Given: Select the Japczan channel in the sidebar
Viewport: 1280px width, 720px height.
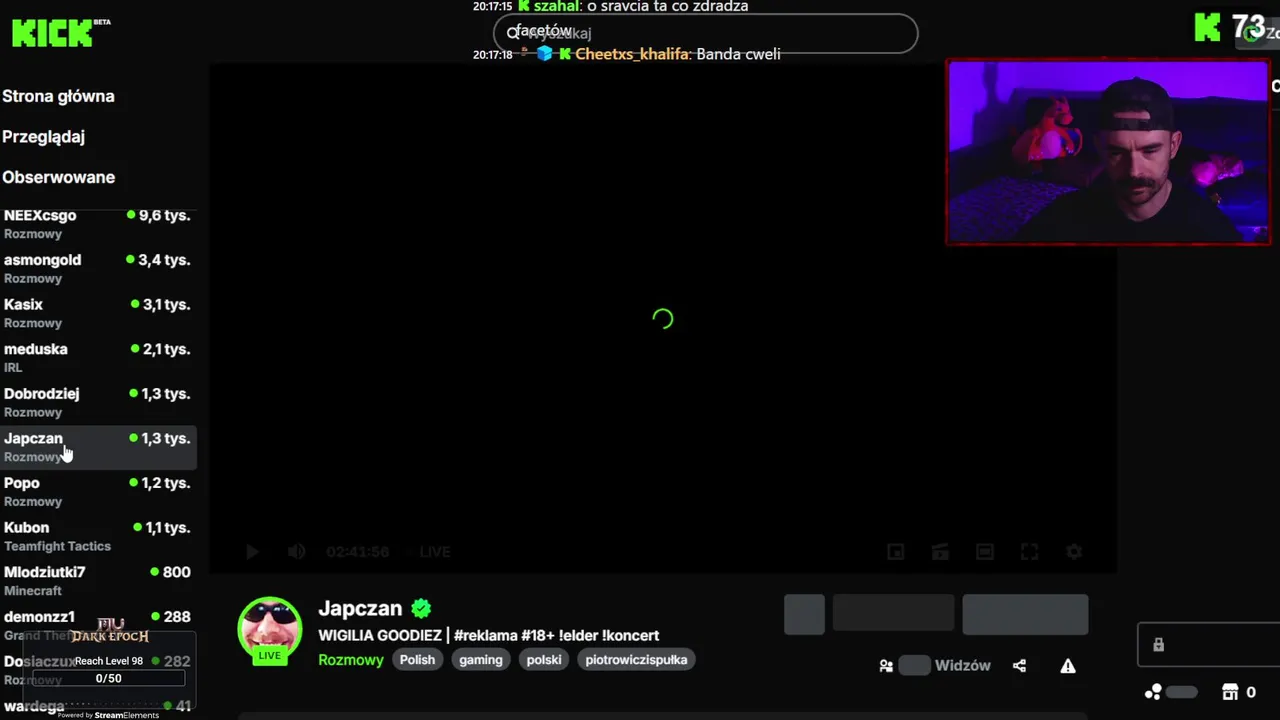Looking at the screenshot, I should pos(98,447).
